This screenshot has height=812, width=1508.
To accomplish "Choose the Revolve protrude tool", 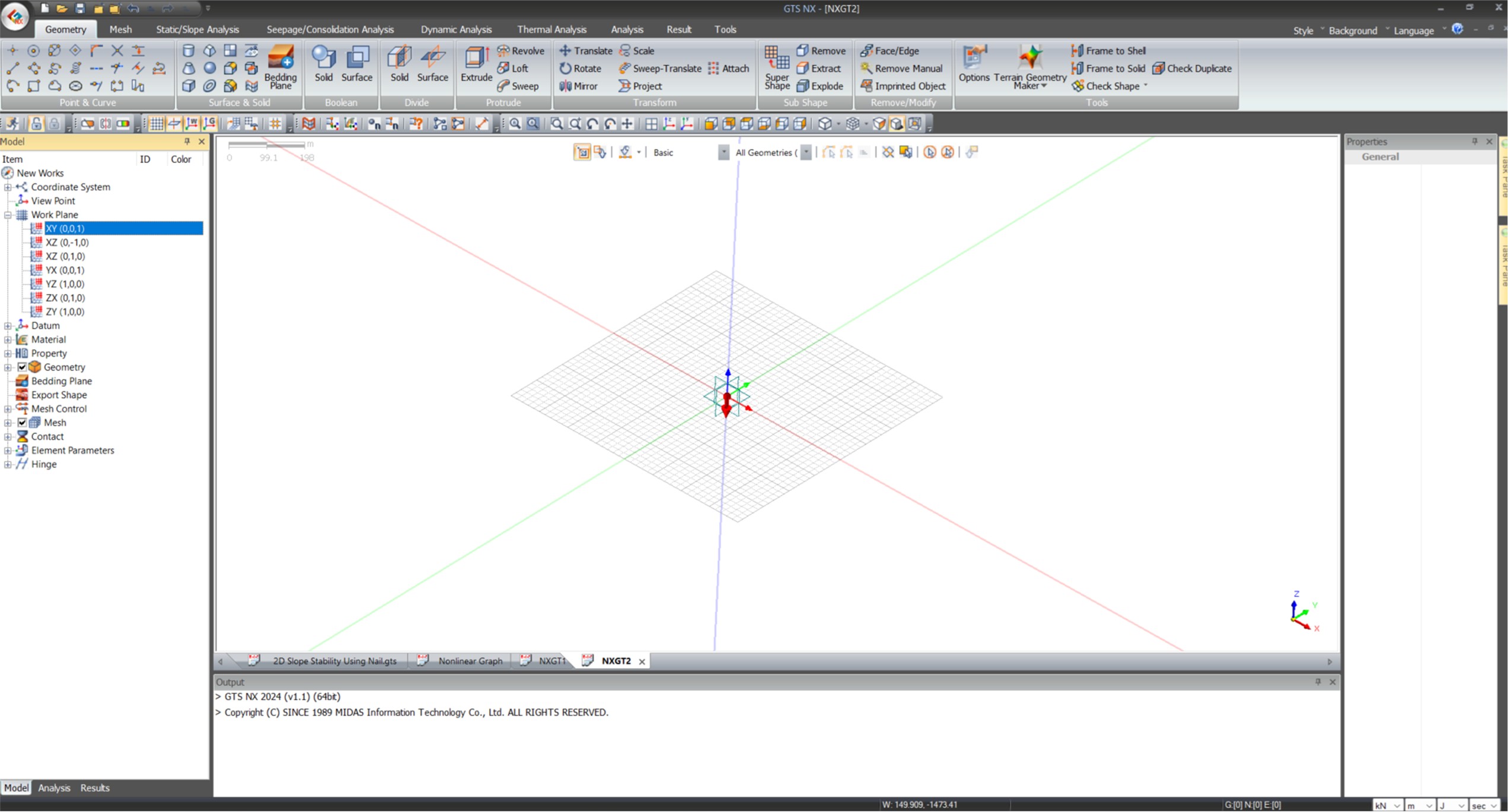I will click(521, 50).
